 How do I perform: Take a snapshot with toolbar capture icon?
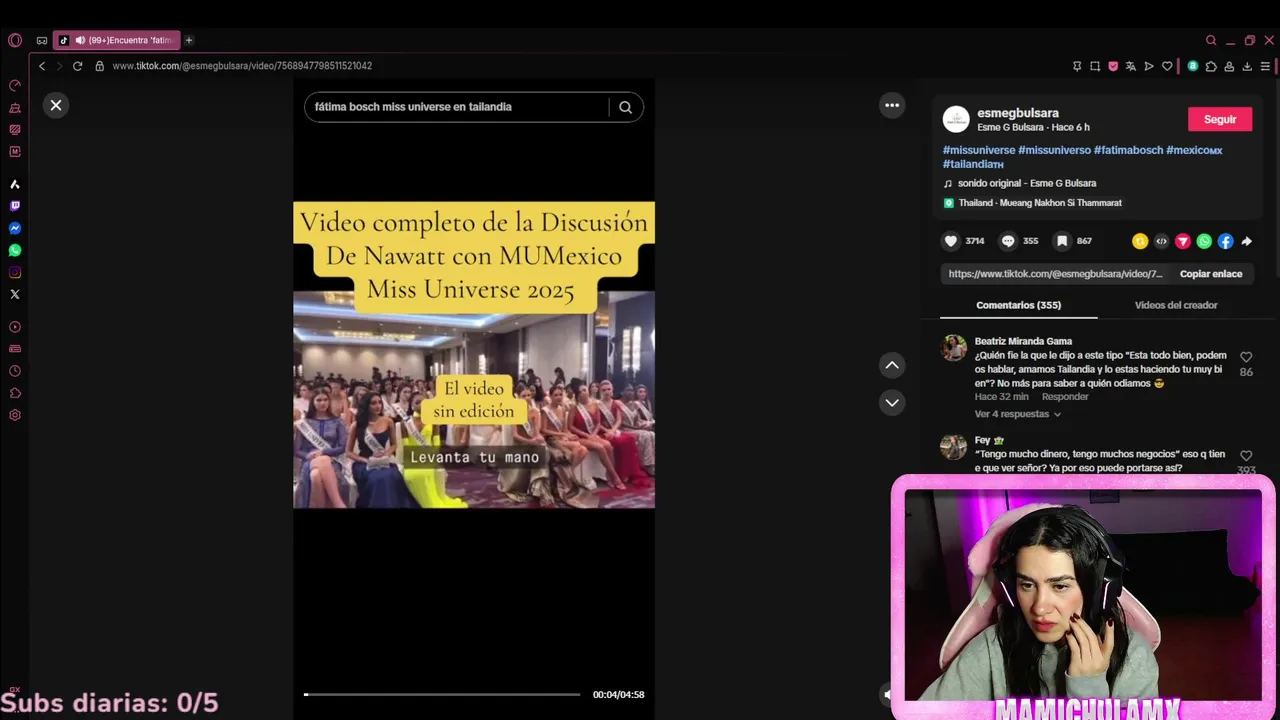click(1095, 66)
